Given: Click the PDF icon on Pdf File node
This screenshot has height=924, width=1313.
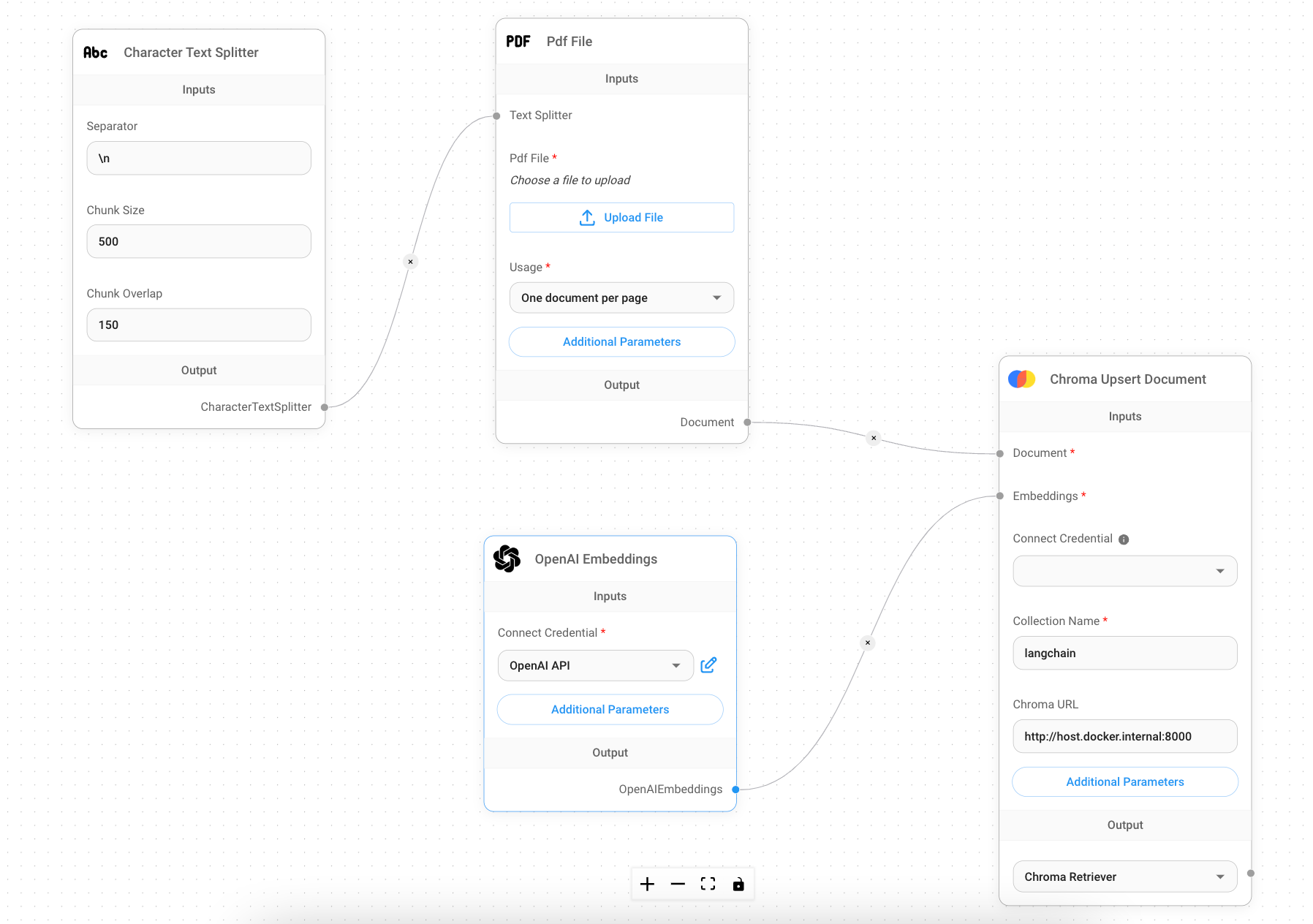Looking at the screenshot, I should [518, 42].
